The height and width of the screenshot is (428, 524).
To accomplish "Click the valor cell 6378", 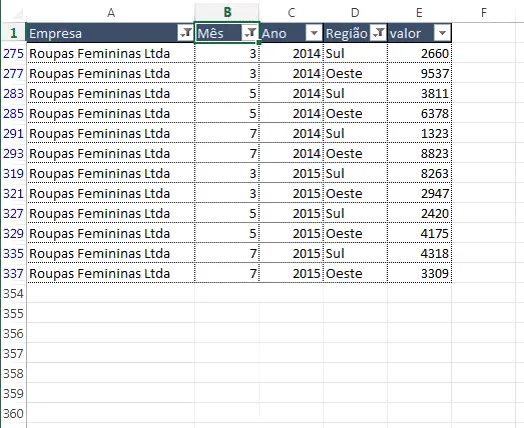I will (419, 113).
